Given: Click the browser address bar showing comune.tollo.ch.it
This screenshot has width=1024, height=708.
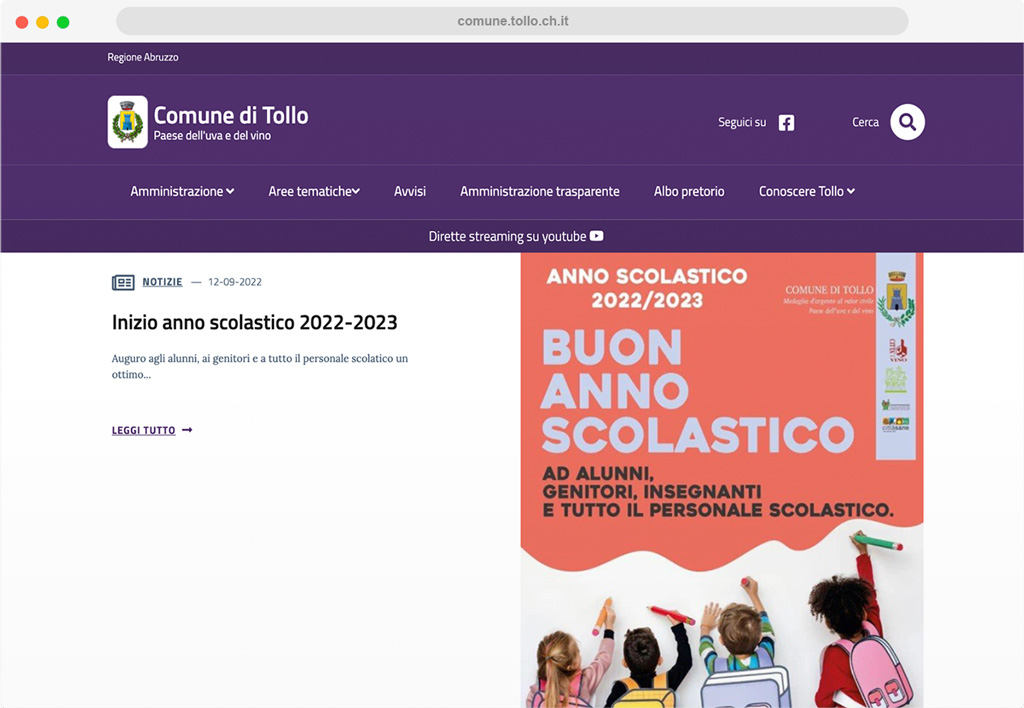Looking at the screenshot, I should [x=512, y=21].
